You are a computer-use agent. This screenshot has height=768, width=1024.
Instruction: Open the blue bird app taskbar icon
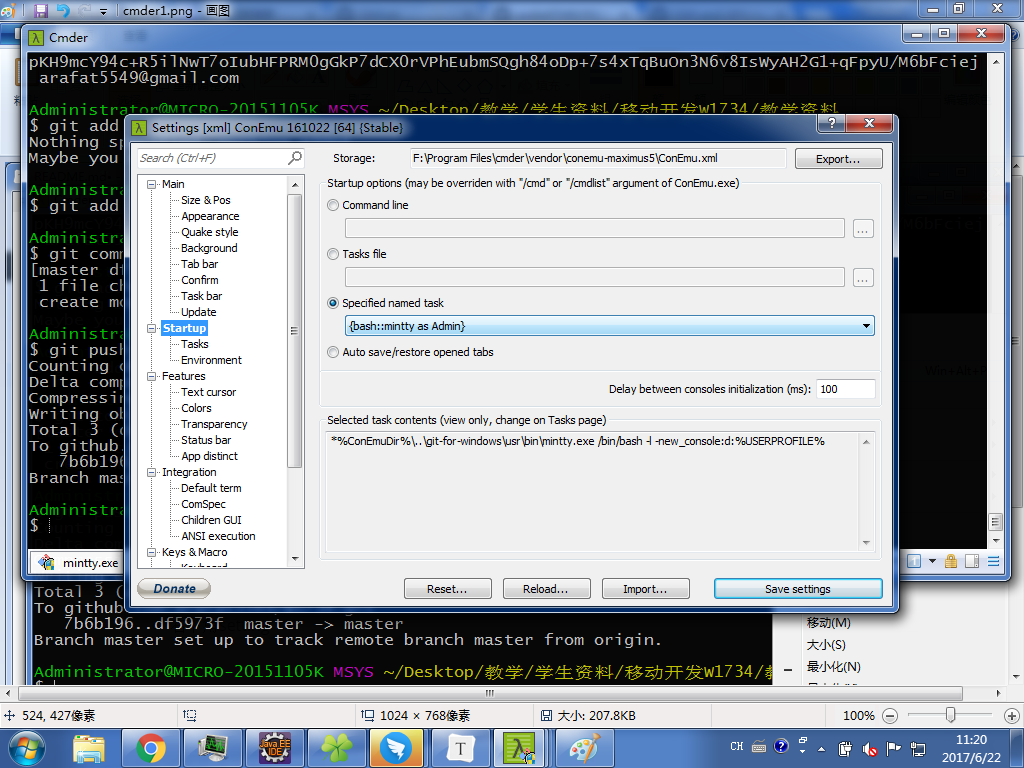point(398,748)
